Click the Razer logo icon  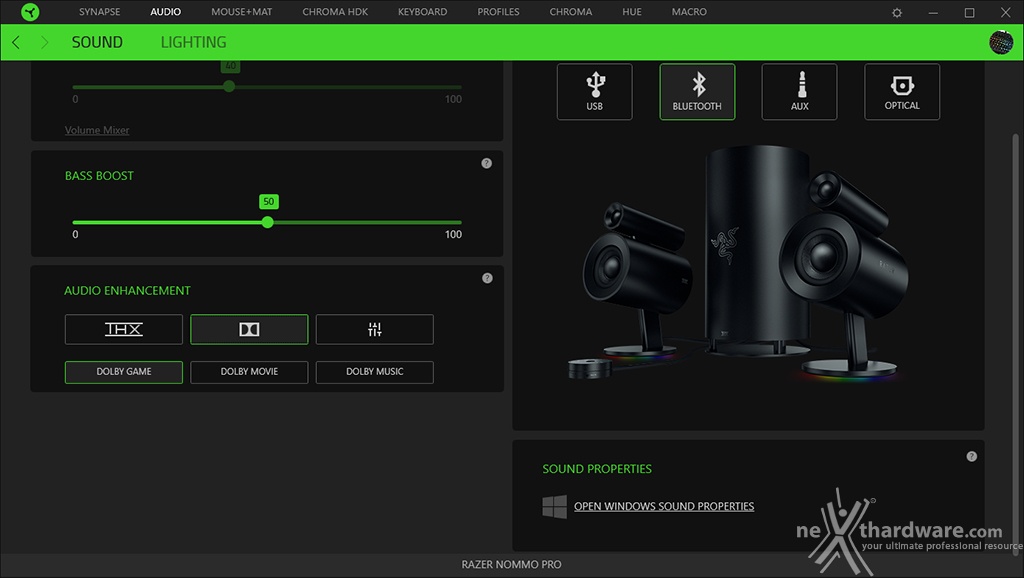coord(30,12)
